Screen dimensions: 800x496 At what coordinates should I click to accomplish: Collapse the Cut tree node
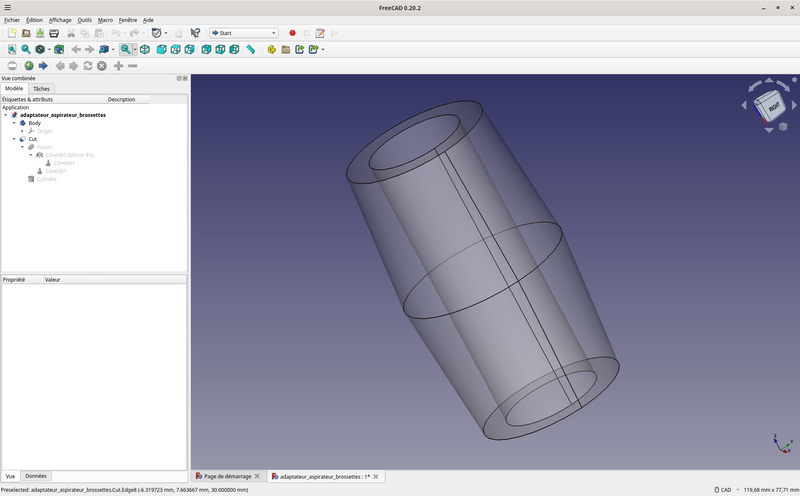point(13,139)
